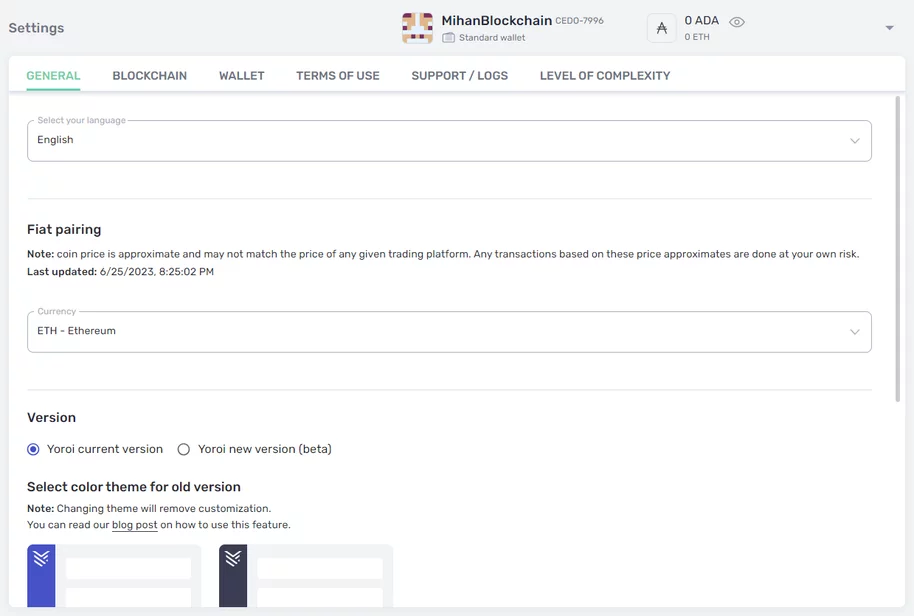The height and width of the screenshot is (616, 914).
Task: Select Yoroi new version (beta) option
Action: pos(184,450)
